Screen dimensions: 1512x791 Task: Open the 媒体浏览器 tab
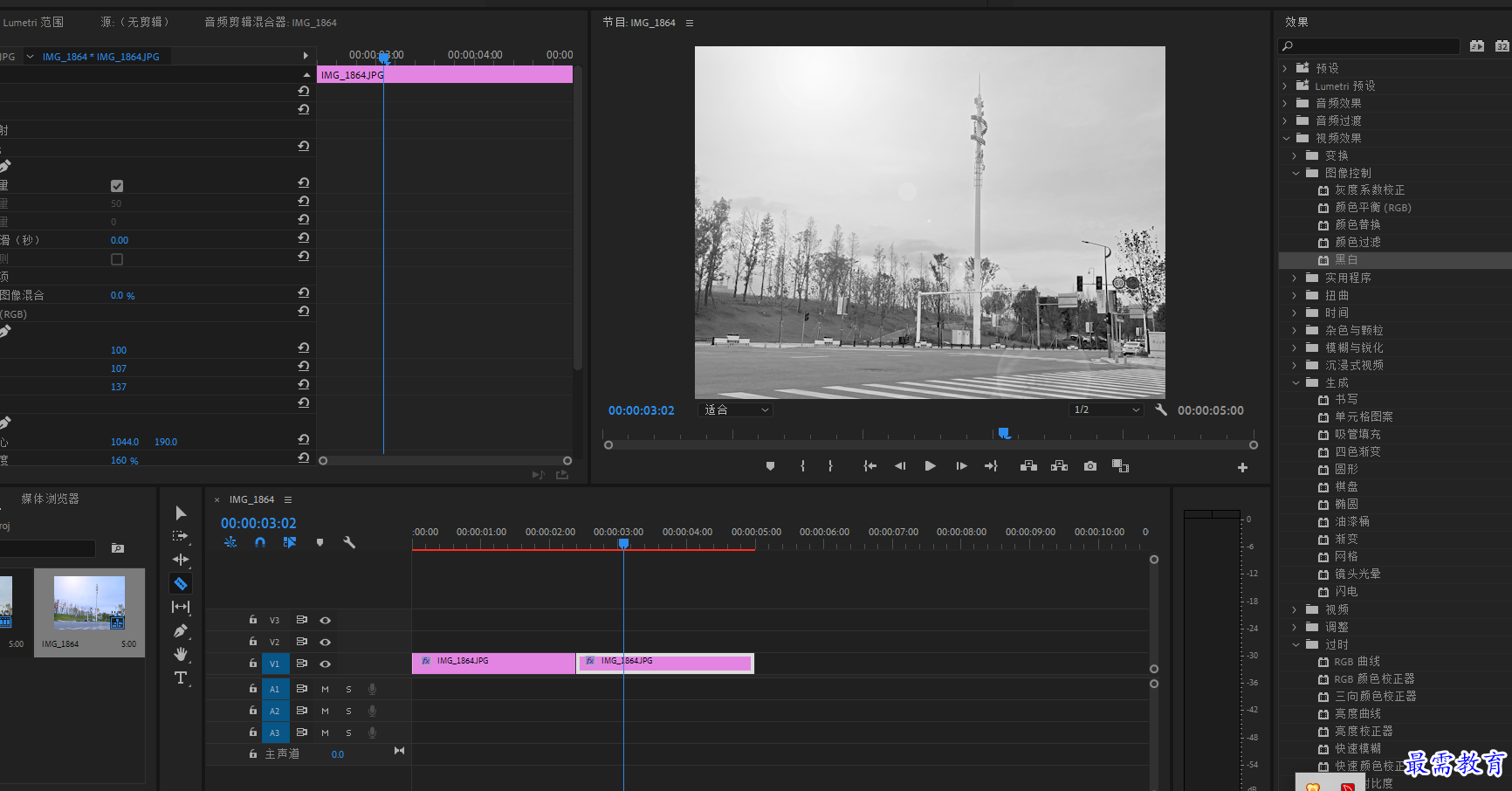tap(50, 499)
